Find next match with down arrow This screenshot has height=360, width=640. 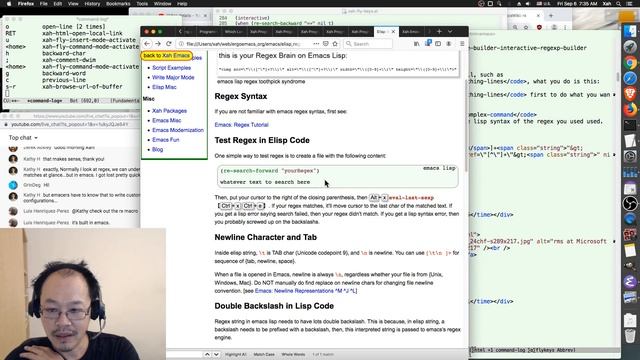click(x=216, y=354)
